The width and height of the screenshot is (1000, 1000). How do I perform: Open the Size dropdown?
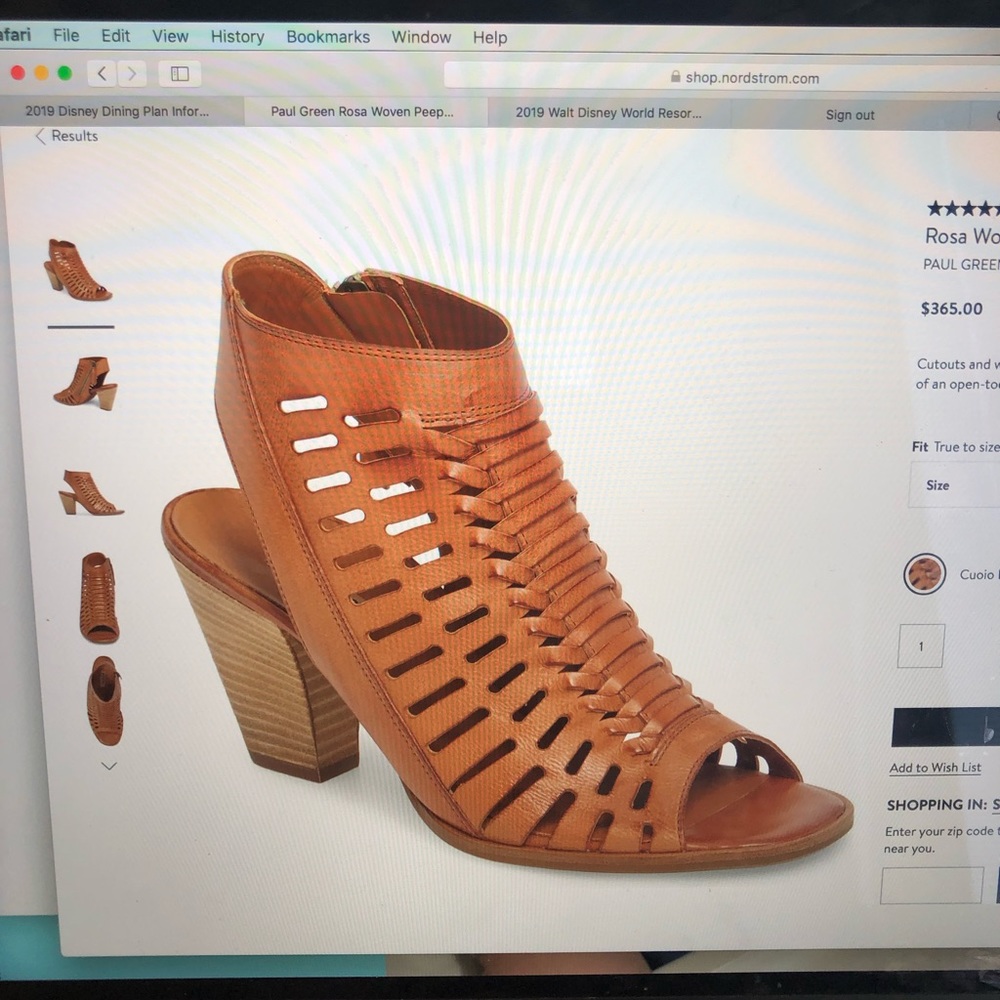954,485
